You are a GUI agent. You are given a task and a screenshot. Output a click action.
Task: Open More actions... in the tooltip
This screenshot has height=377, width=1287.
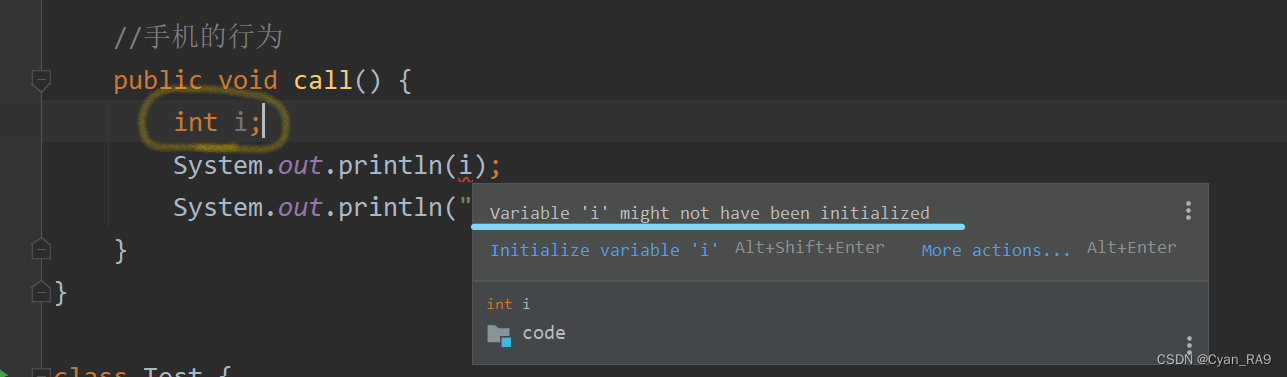996,250
